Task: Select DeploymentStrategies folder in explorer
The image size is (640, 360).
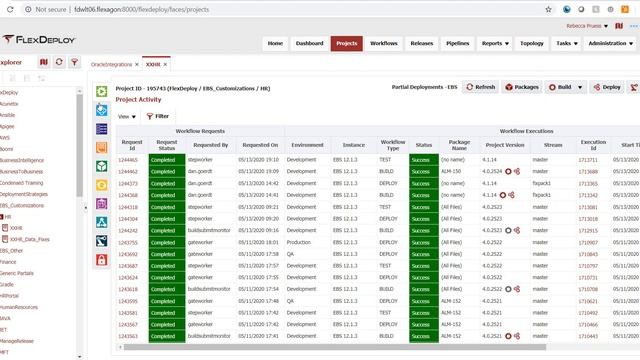Action: pos(24,194)
